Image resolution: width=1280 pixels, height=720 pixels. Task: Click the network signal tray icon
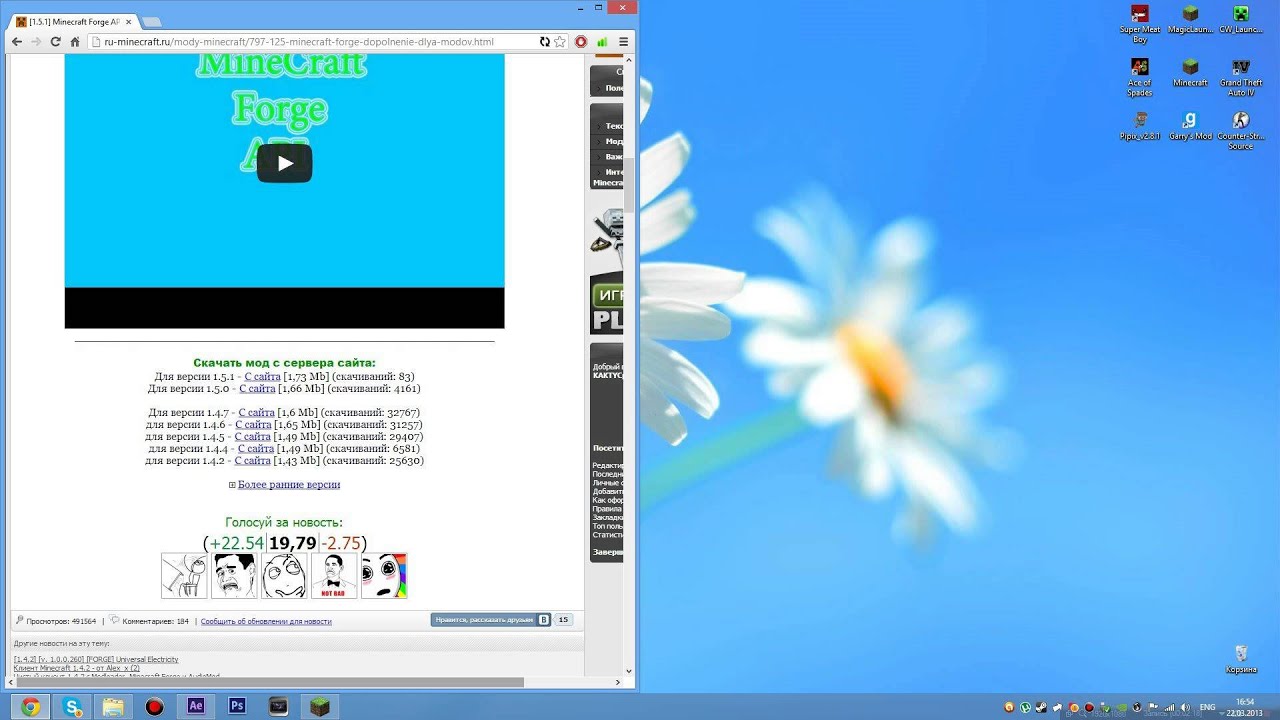[x=1169, y=707]
